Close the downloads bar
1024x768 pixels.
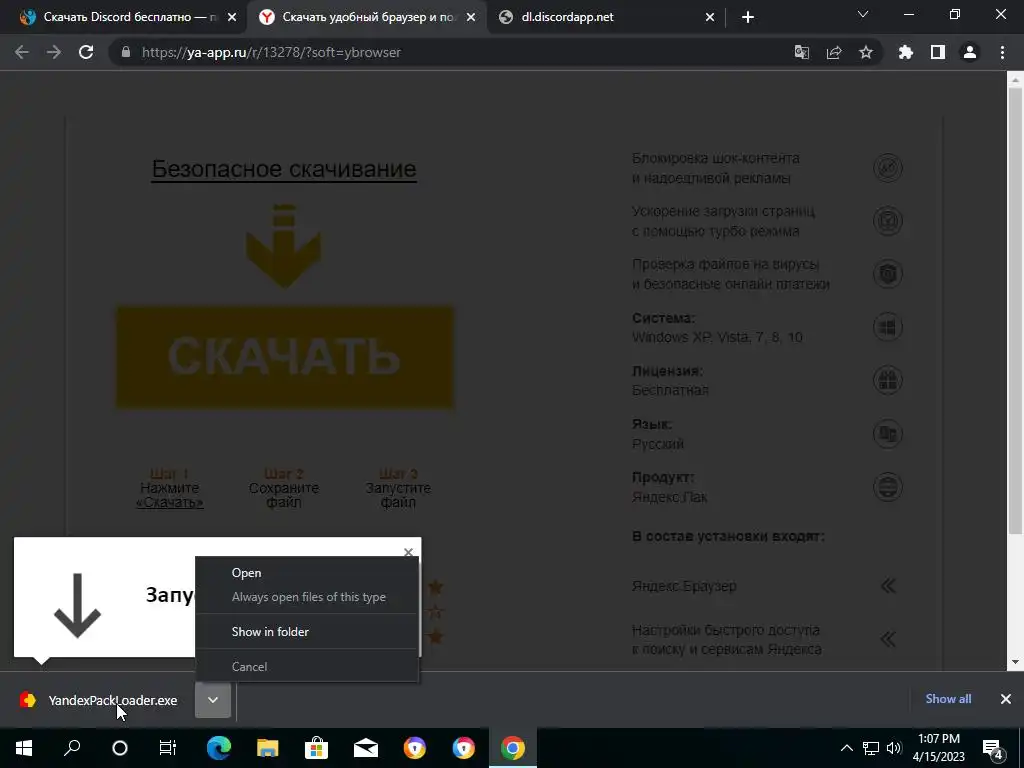pos(1006,699)
